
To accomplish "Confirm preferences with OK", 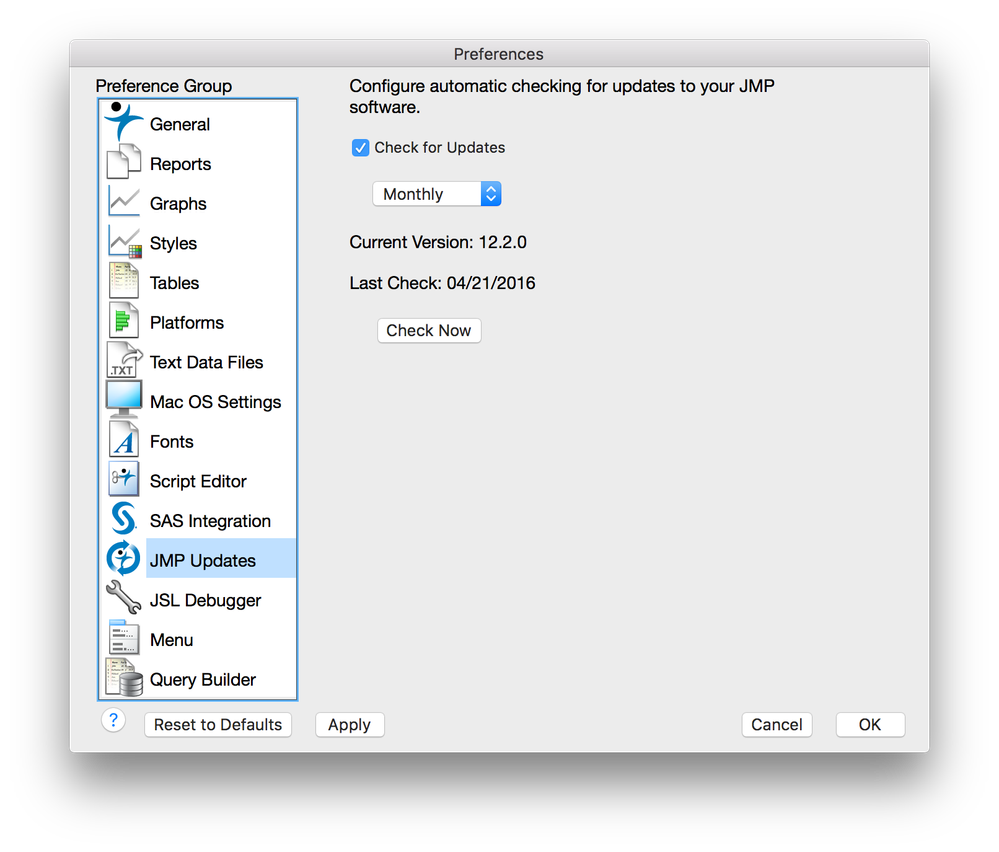I will [870, 725].
